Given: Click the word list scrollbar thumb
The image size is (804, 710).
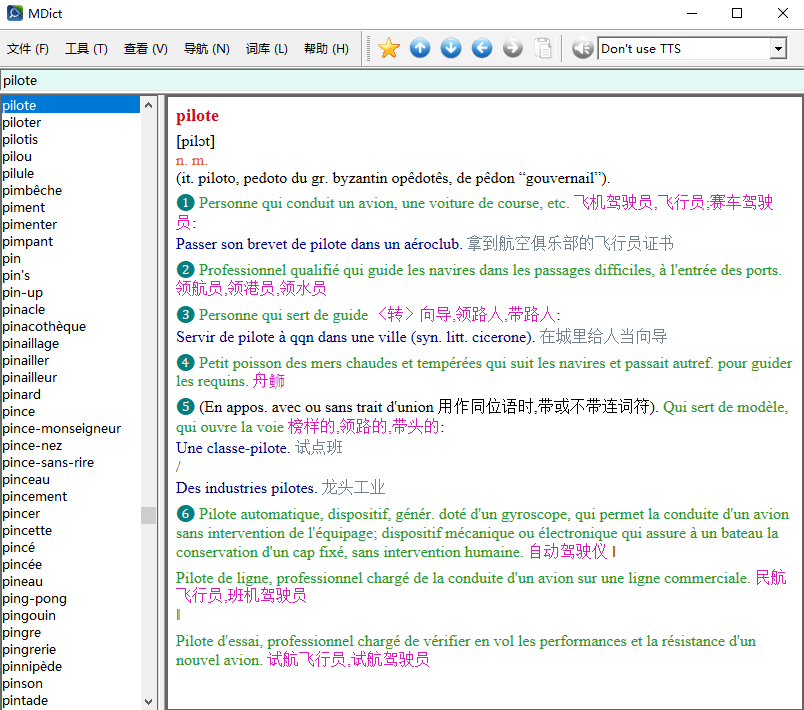Looking at the screenshot, I should pyautogui.click(x=148, y=515).
